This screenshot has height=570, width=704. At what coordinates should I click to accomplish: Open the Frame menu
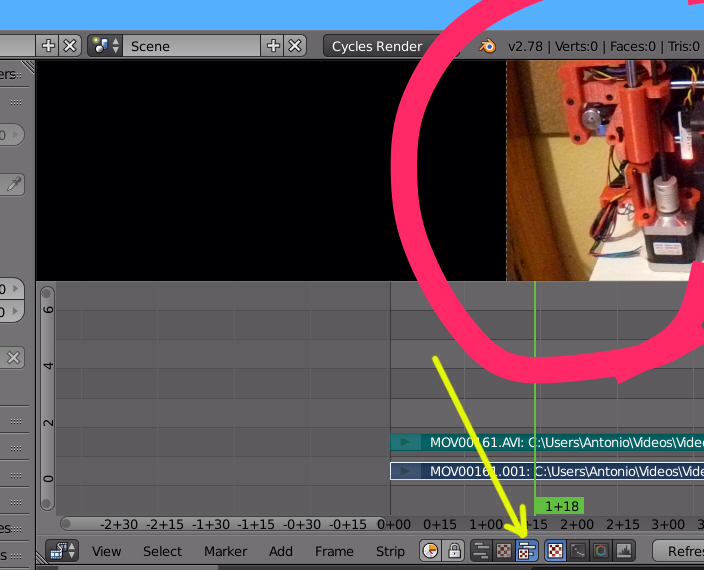coord(334,551)
